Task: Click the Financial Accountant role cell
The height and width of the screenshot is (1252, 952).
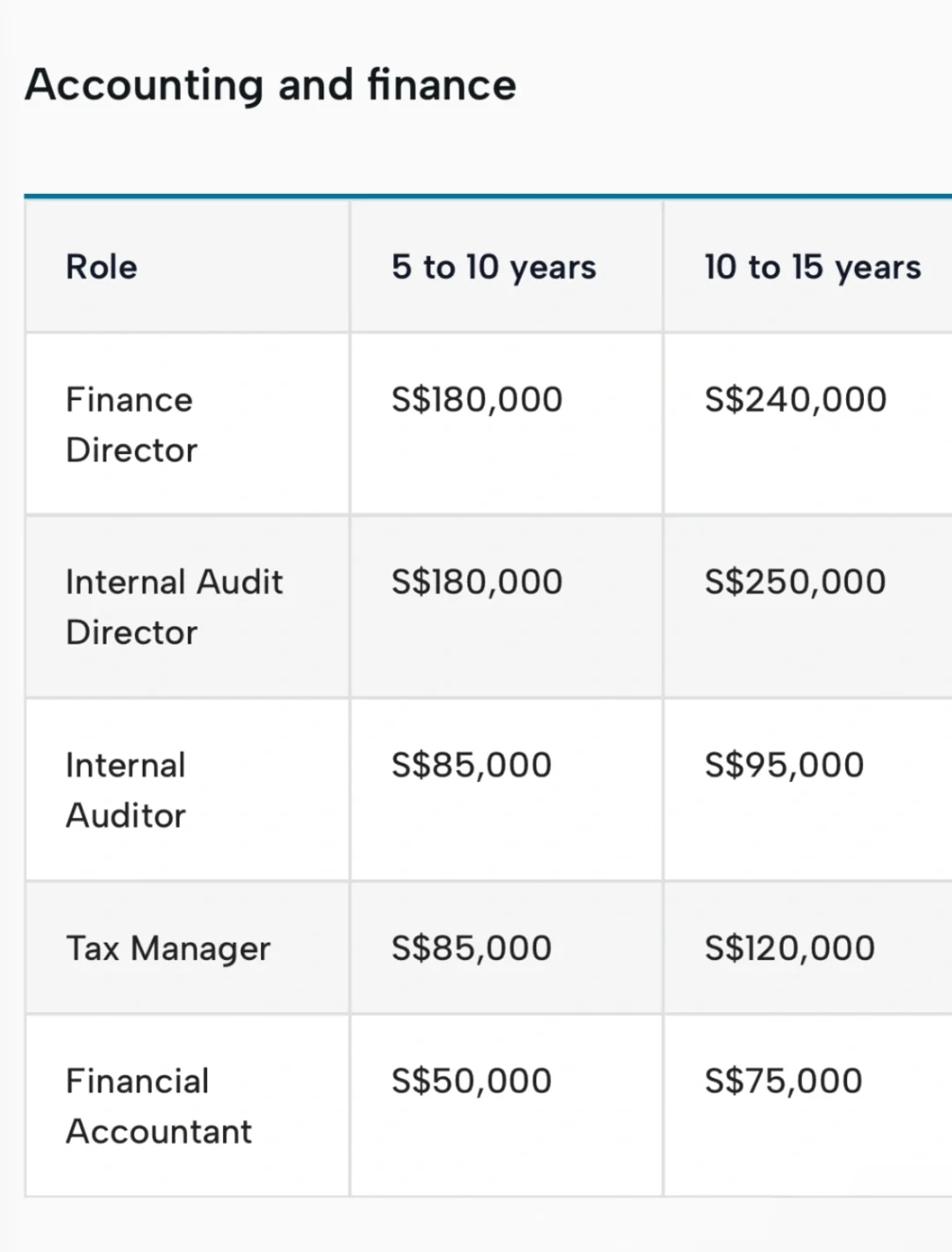Action: [x=159, y=1107]
